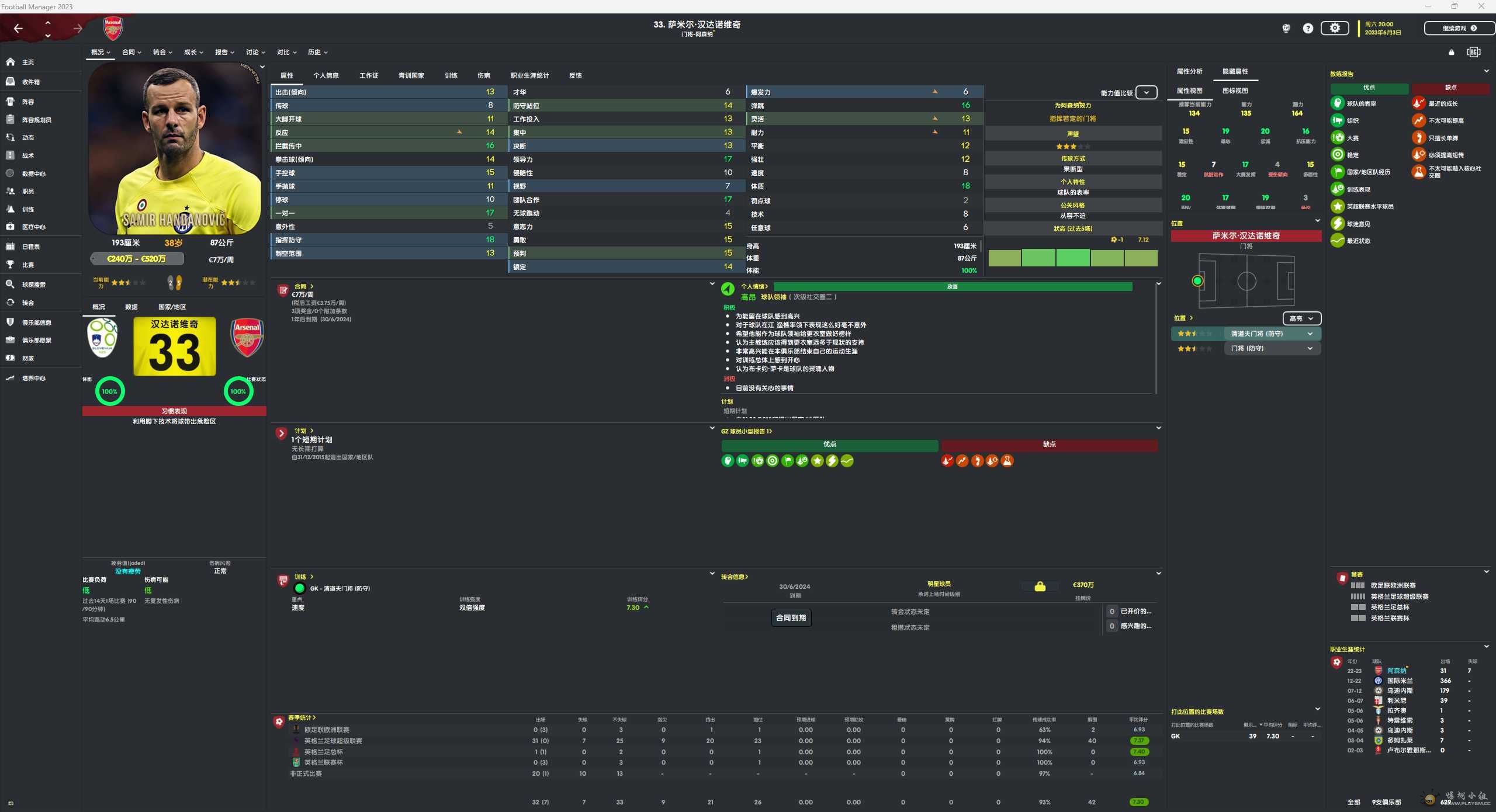Go back with the left arrow icon
This screenshot has height=812, width=1496.
(x=18, y=28)
